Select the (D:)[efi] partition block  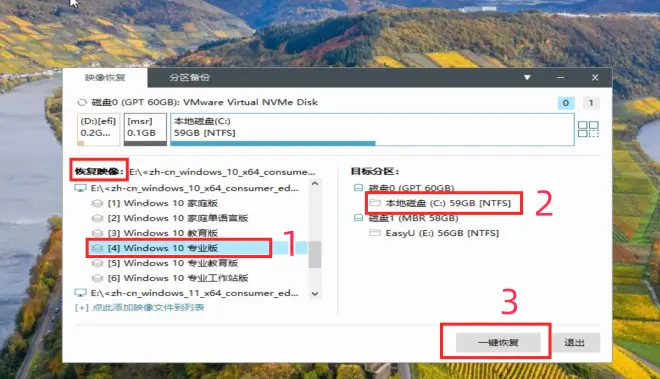tap(98, 129)
